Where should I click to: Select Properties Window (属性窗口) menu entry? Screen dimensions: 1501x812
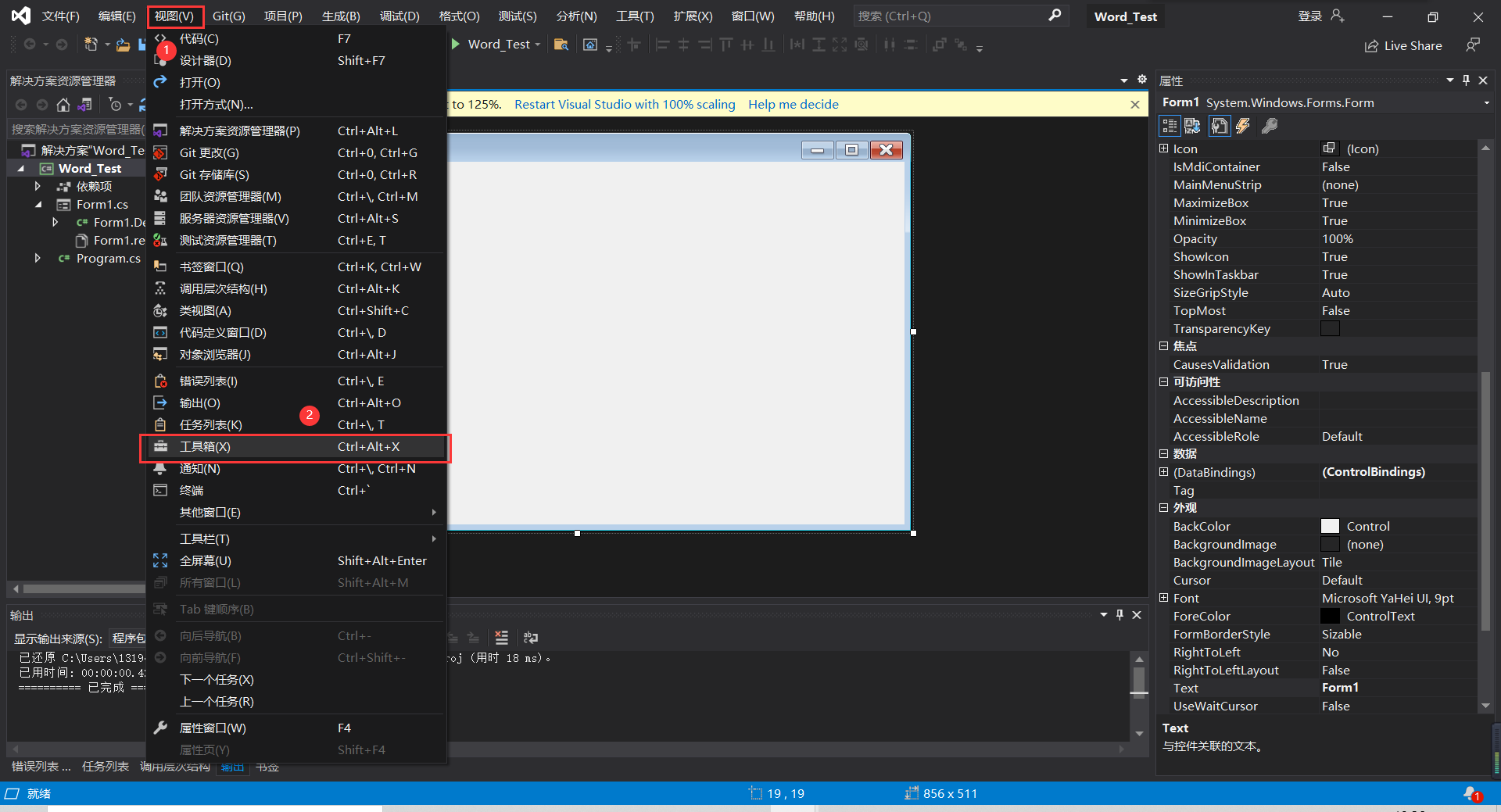(x=296, y=728)
